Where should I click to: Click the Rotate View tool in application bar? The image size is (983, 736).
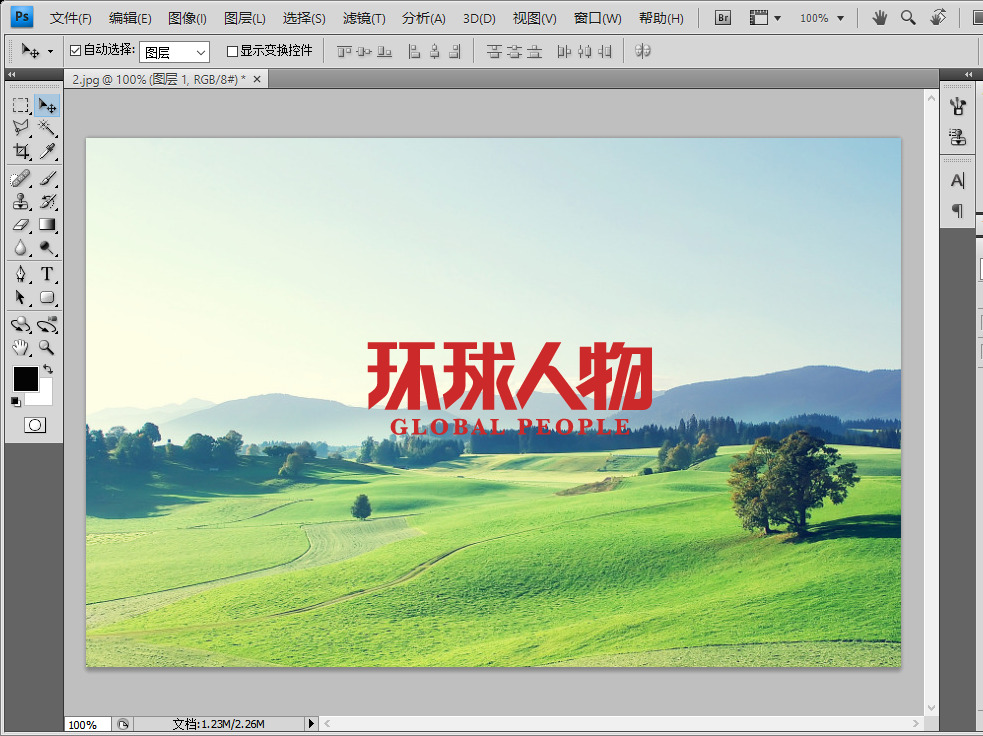point(938,18)
